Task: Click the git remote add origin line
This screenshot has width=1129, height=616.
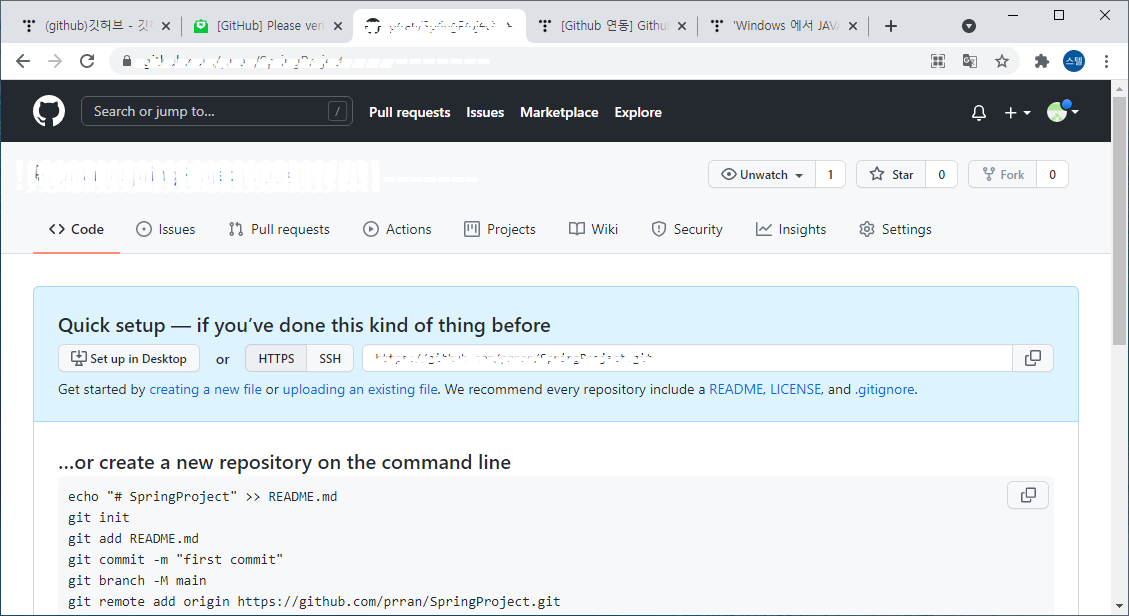Action: (314, 602)
